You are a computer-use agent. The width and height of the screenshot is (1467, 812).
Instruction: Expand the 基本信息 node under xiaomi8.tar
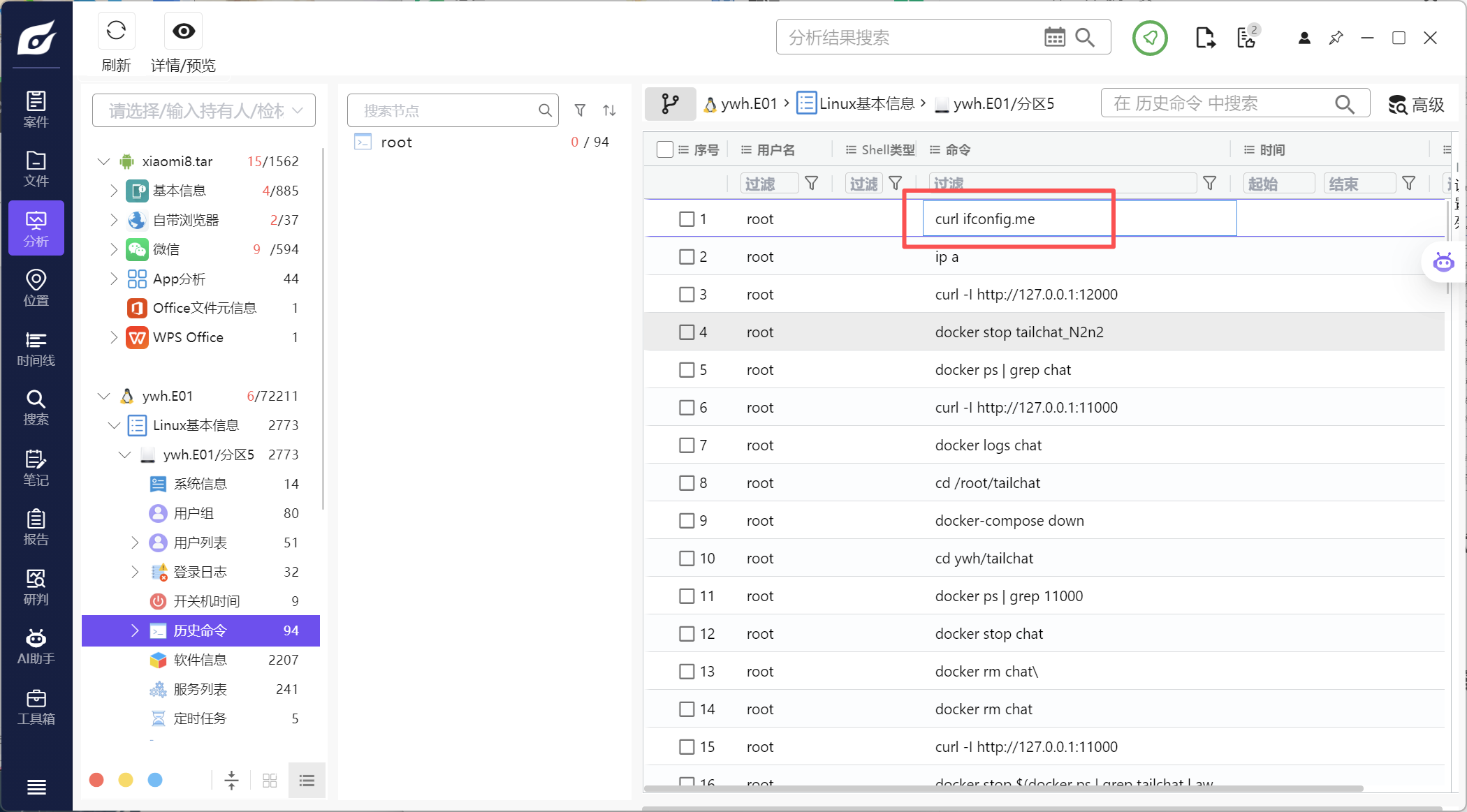point(114,191)
